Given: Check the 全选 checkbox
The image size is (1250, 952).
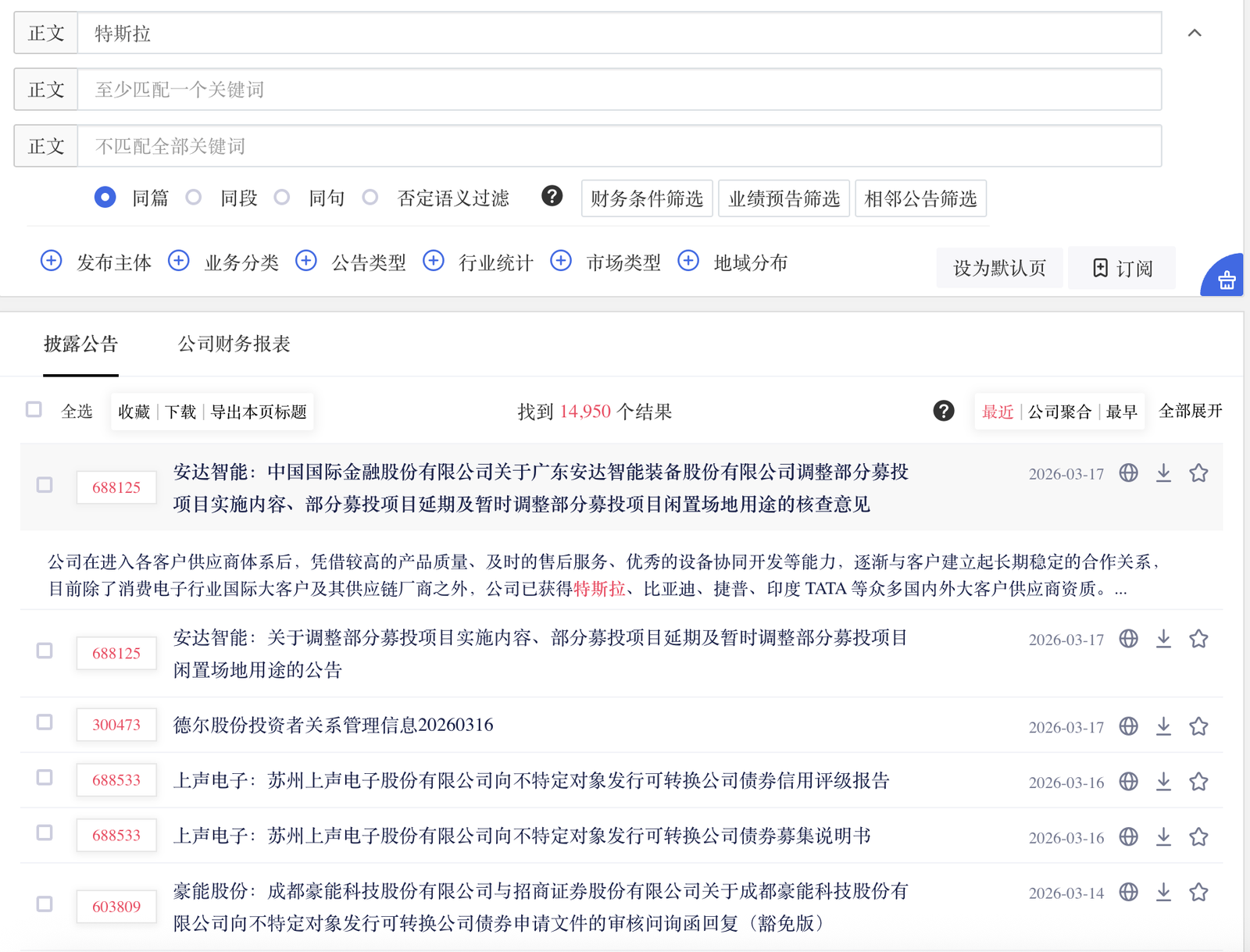Looking at the screenshot, I should pos(34,409).
